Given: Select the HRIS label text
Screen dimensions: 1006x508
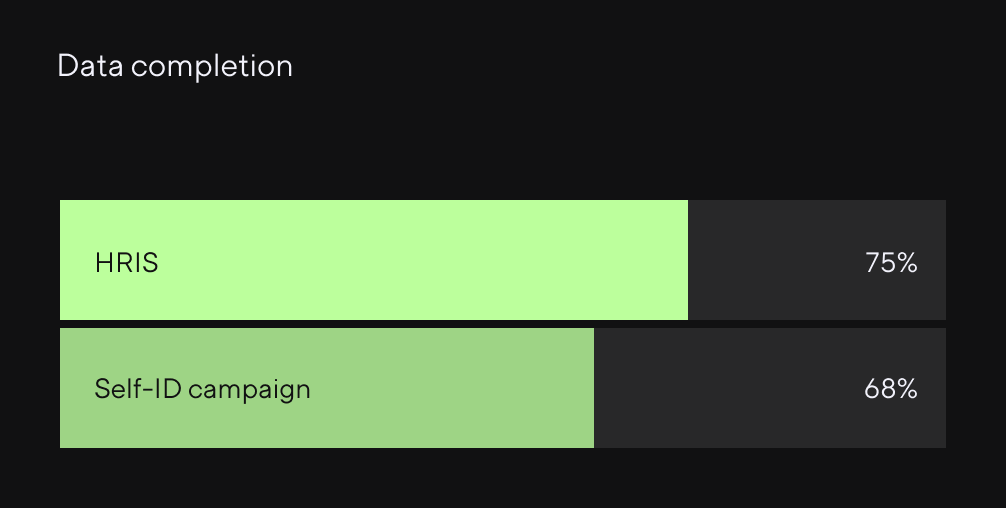Looking at the screenshot, I should click(x=127, y=263).
